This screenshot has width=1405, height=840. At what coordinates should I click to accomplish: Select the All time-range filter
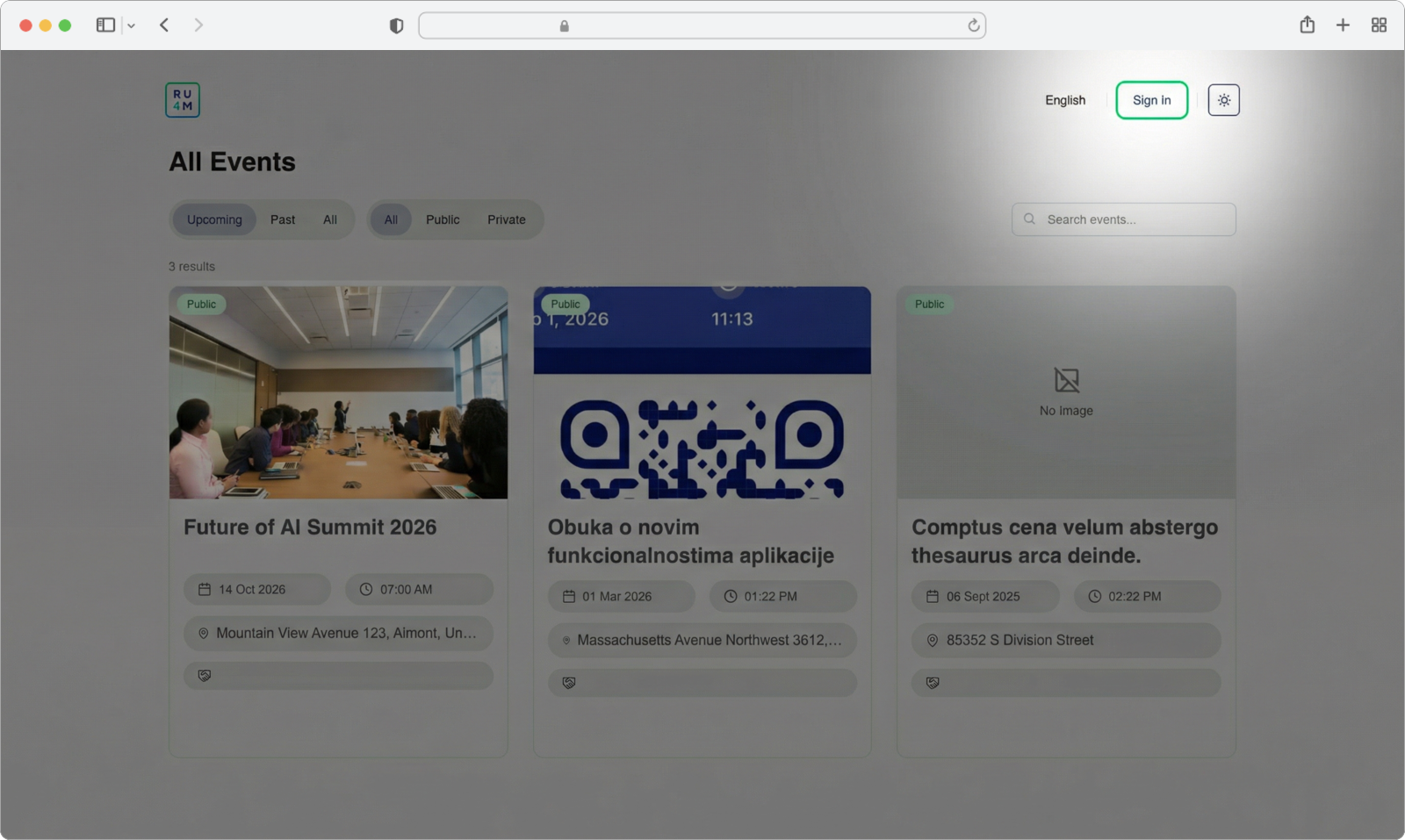330,219
